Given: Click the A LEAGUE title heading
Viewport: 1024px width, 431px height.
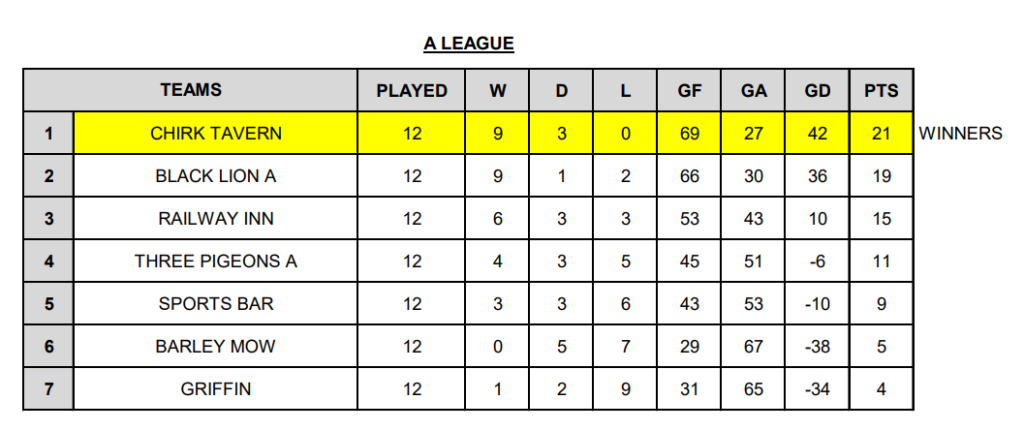Looking at the screenshot, I should click(468, 44).
